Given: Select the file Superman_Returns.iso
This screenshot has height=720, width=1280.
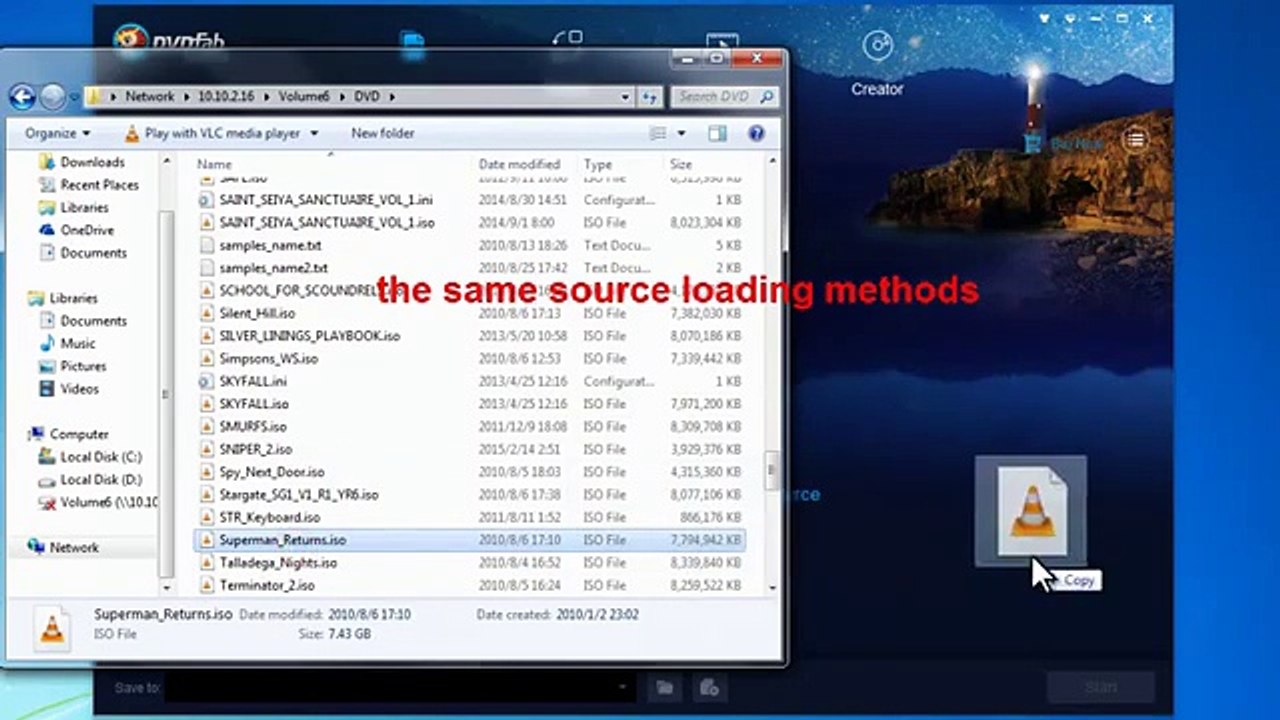Looking at the screenshot, I should pos(470,540).
